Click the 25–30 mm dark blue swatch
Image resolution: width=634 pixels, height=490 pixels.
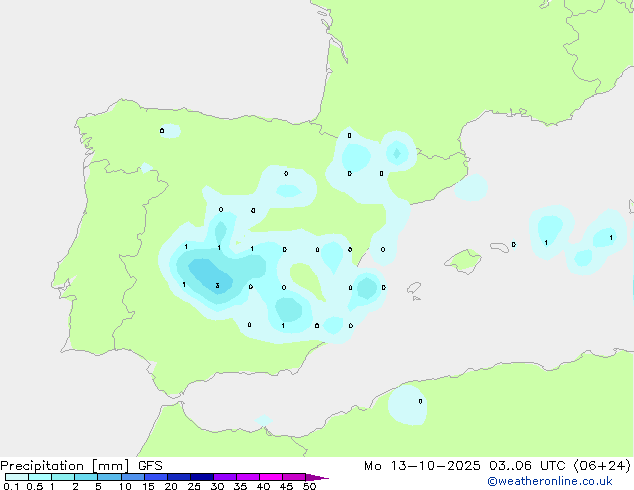tap(202, 477)
